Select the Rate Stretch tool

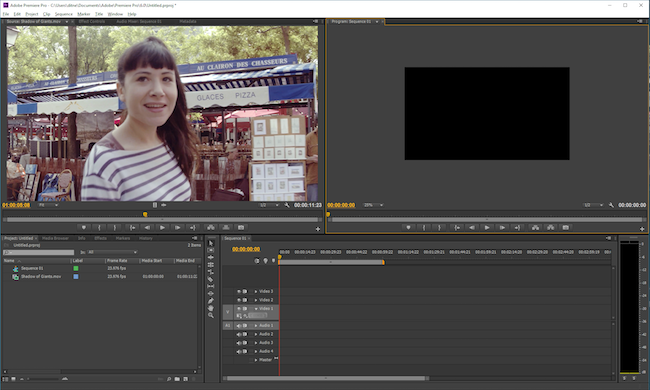pyautogui.click(x=211, y=272)
